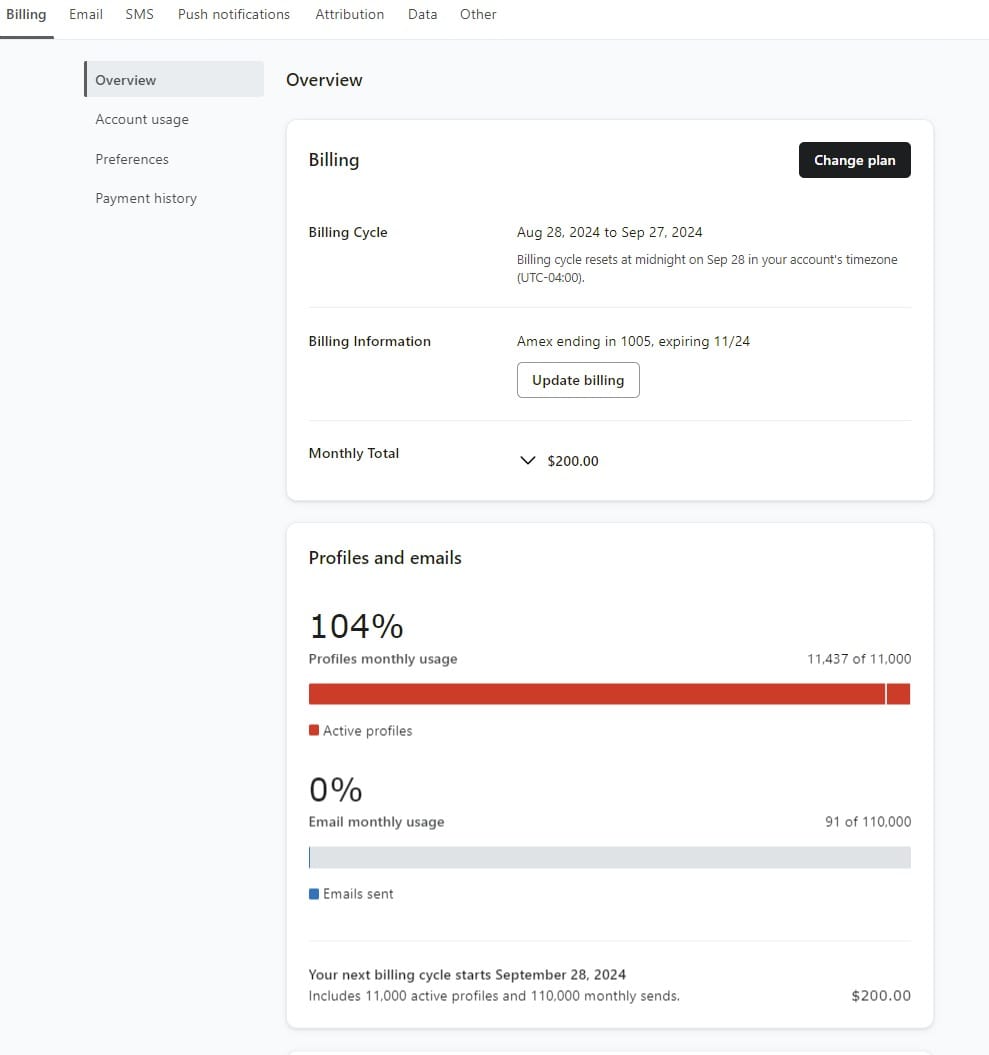Click the overage segment of the profiles bar
The height and width of the screenshot is (1055, 989).
tap(898, 694)
